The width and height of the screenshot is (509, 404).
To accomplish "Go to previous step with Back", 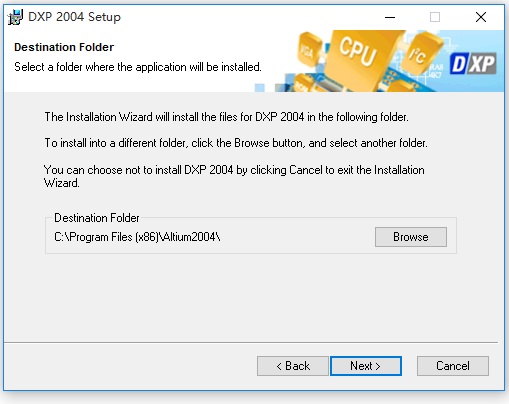I will (x=293, y=366).
